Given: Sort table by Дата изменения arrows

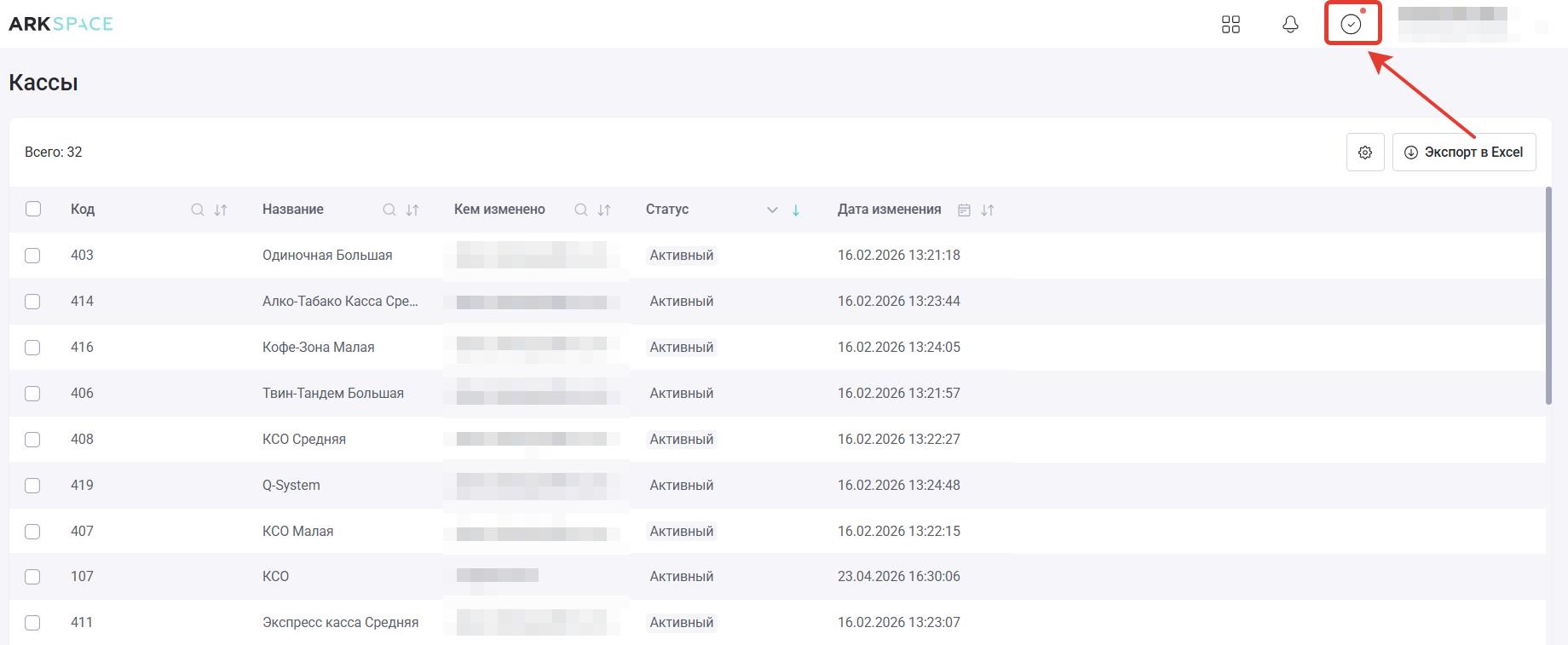Looking at the screenshot, I should pos(988,210).
